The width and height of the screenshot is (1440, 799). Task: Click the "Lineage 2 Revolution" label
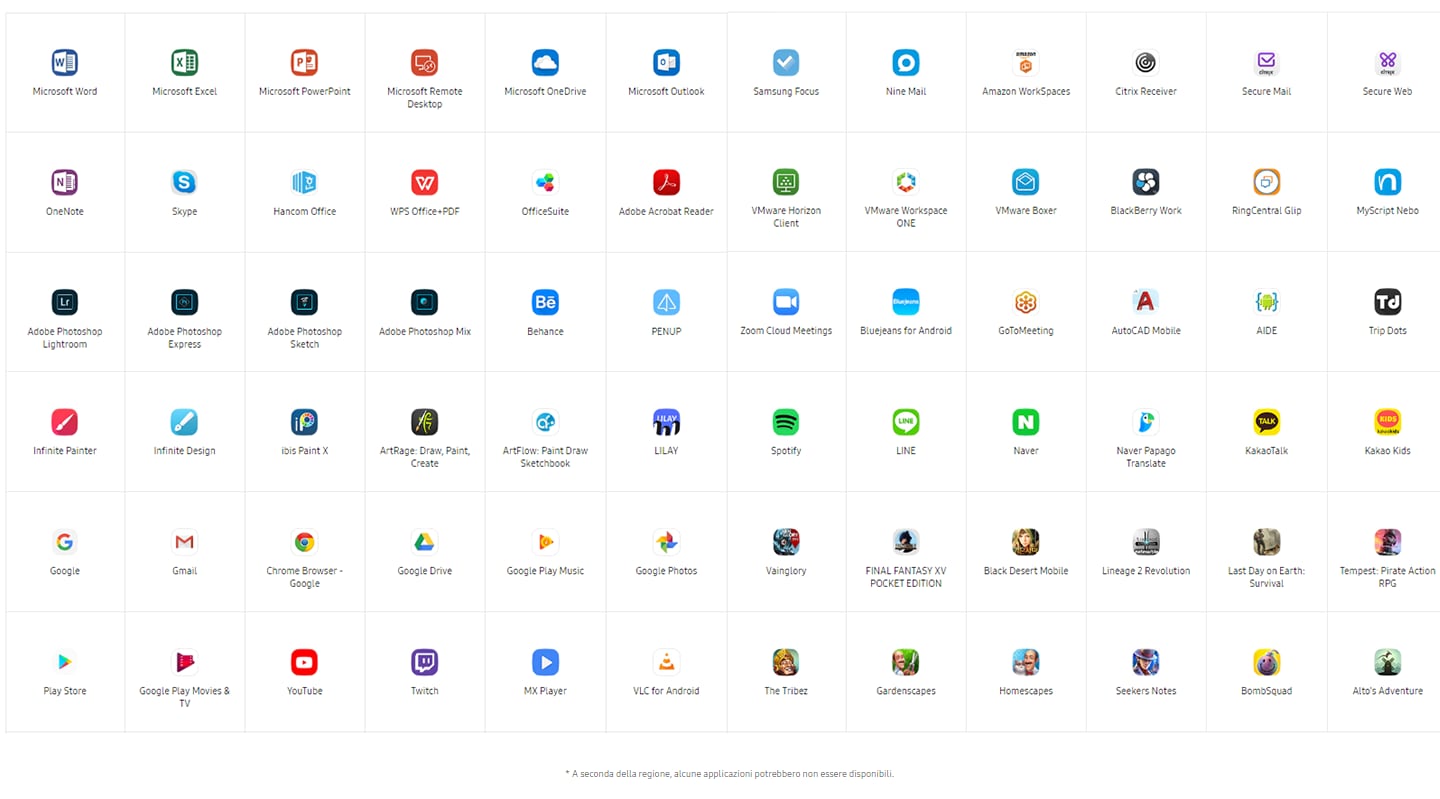[x=1146, y=571]
